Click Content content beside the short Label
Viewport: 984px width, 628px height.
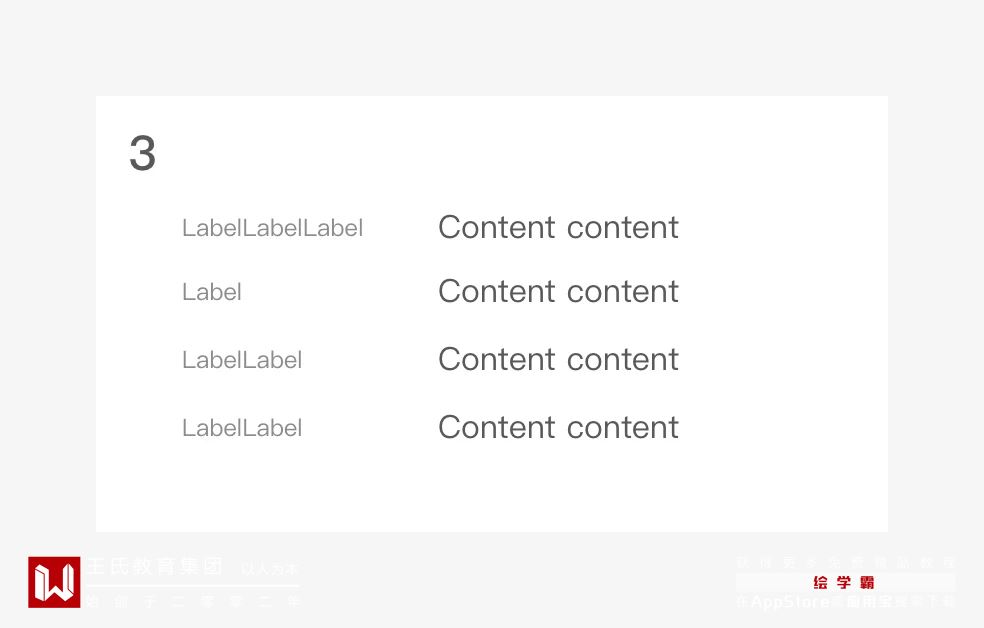tap(558, 291)
